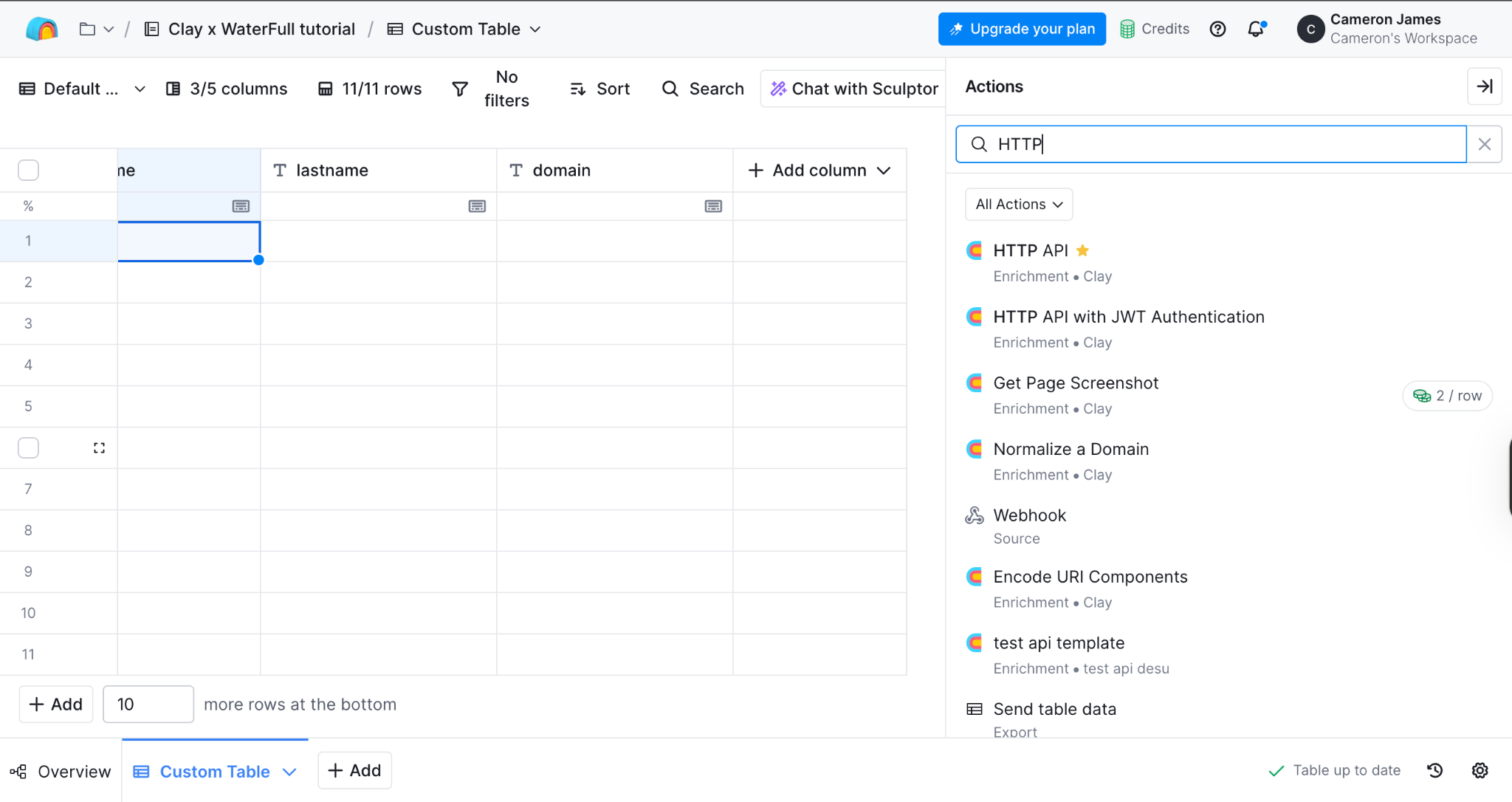The width and height of the screenshot is (1512, 802).
Task: Clear the HTTP search text
Action: pos(1485,144)
